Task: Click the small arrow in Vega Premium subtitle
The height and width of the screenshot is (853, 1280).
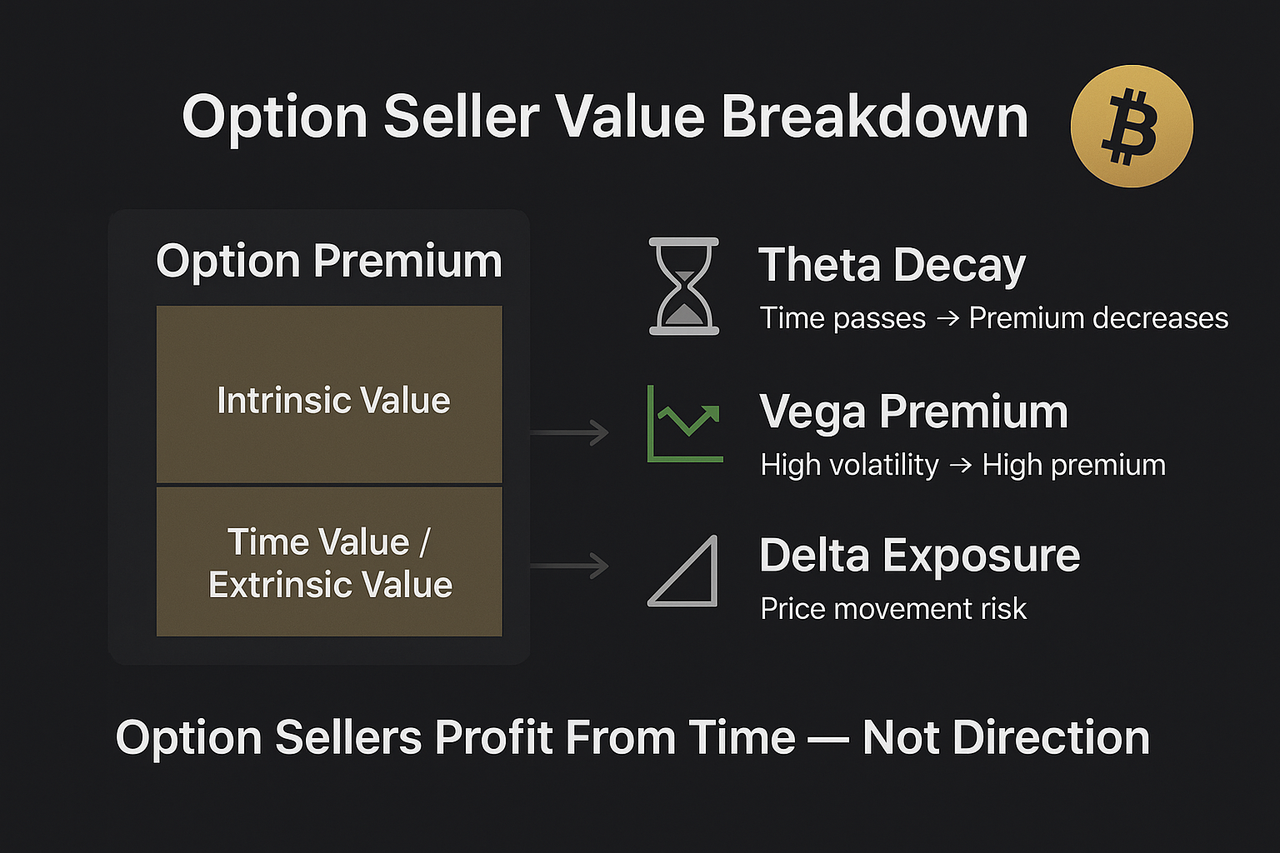Action: [x=960, y=464]
